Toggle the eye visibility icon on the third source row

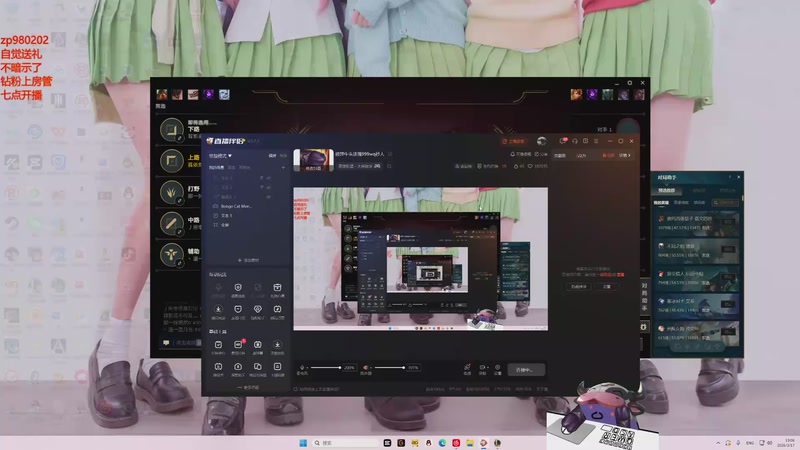[x=269, y=196]
